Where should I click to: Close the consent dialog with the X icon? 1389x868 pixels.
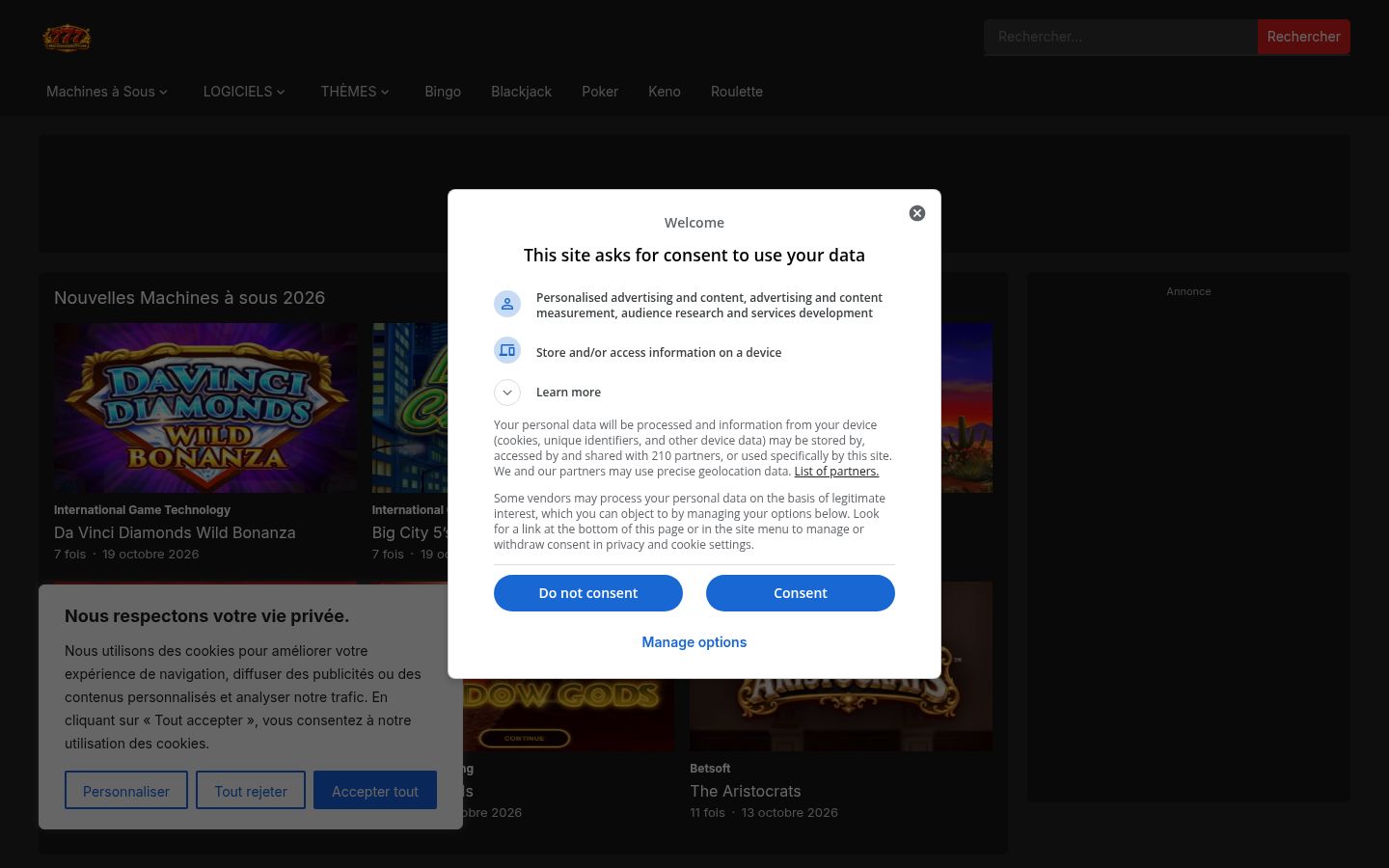(x=917, y=213)
